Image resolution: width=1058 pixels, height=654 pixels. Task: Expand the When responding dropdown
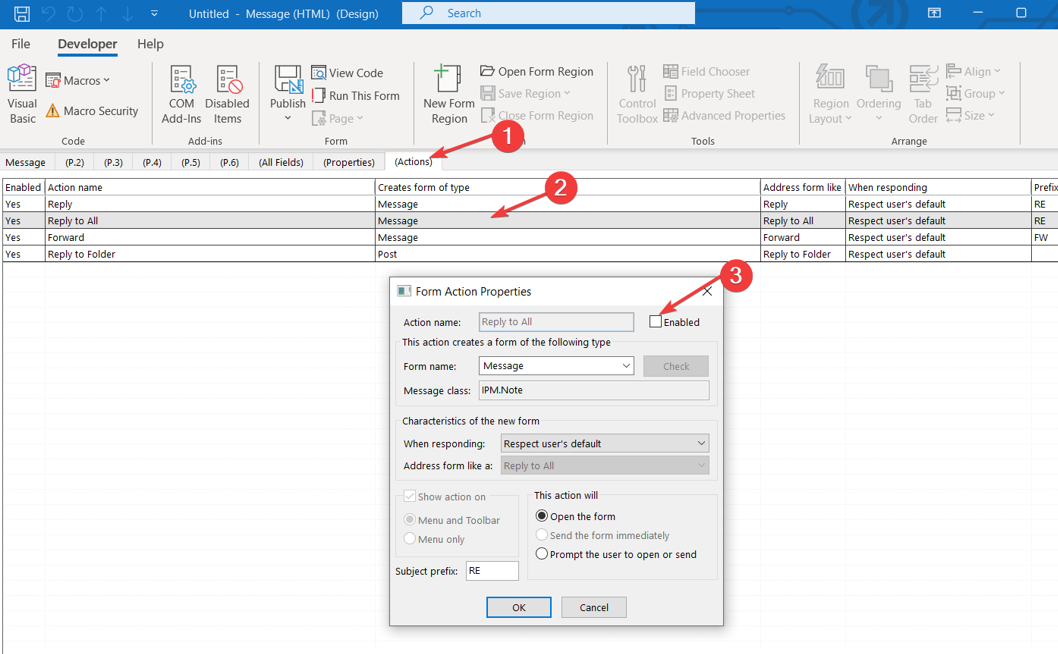(x=700, y=443)
